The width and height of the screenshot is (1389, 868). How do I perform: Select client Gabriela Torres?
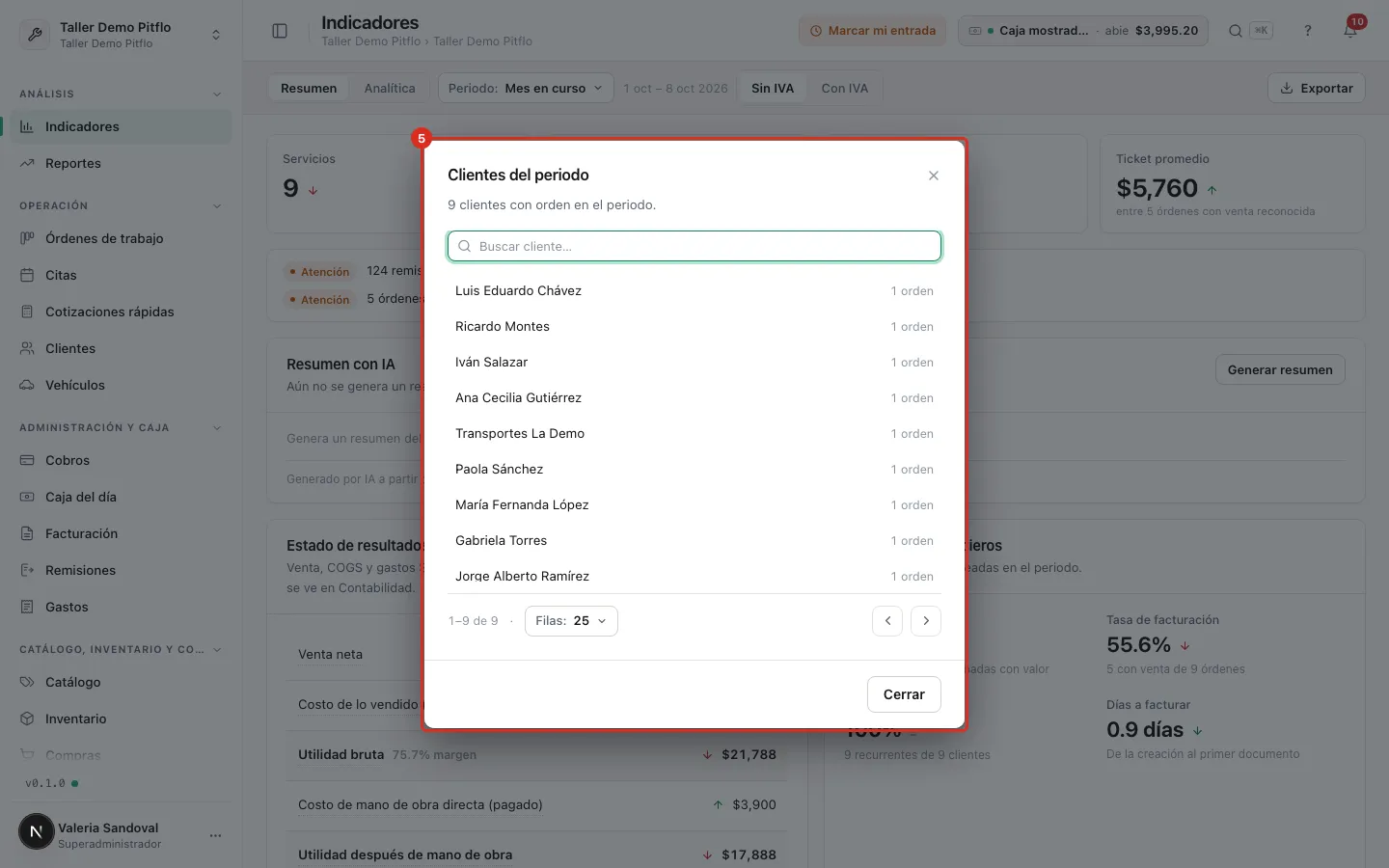(694, 541)
